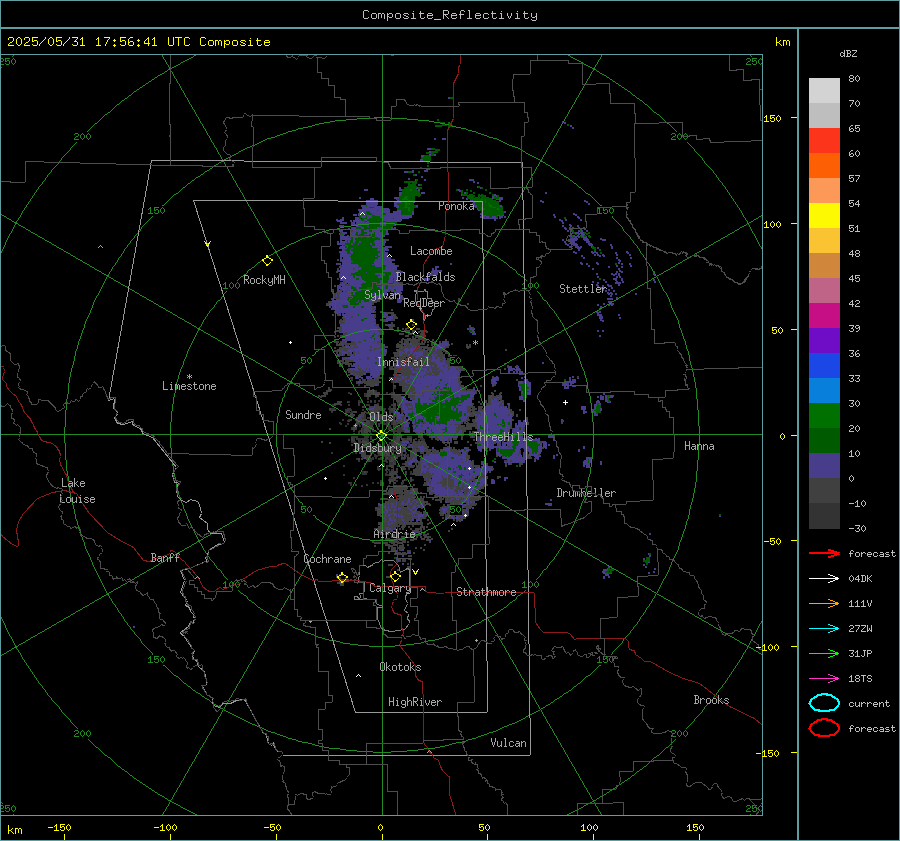
Task: Click the Limestone label
Action: click(189, 386)
